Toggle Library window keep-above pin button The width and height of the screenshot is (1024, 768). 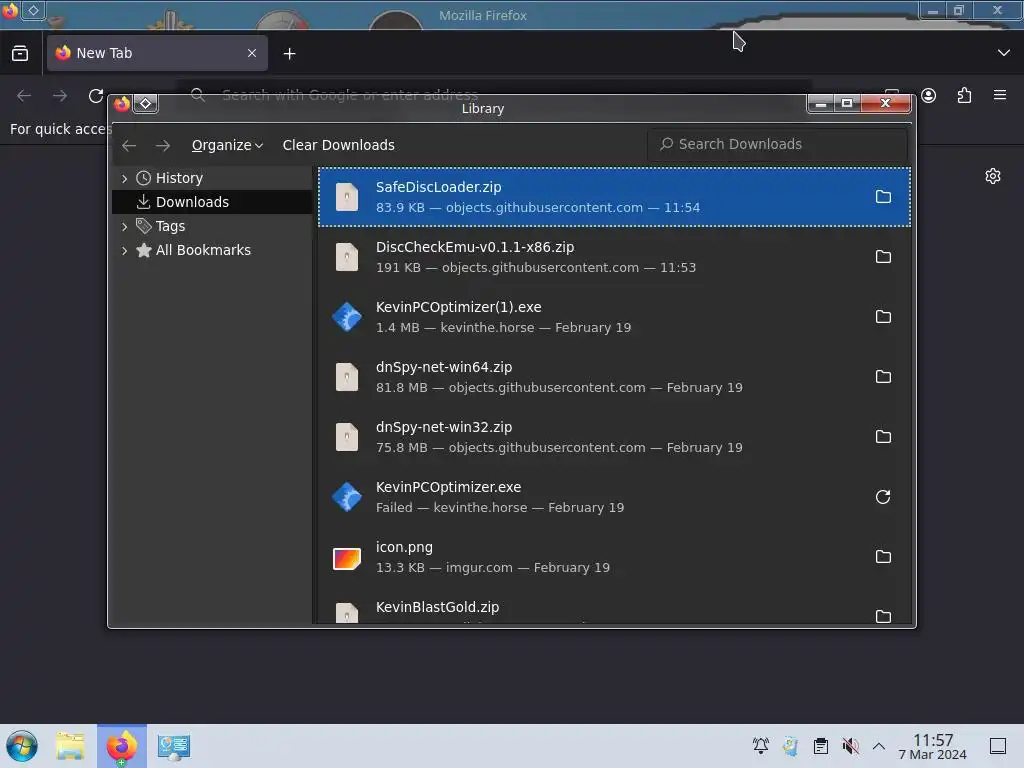tap(146, 104)
